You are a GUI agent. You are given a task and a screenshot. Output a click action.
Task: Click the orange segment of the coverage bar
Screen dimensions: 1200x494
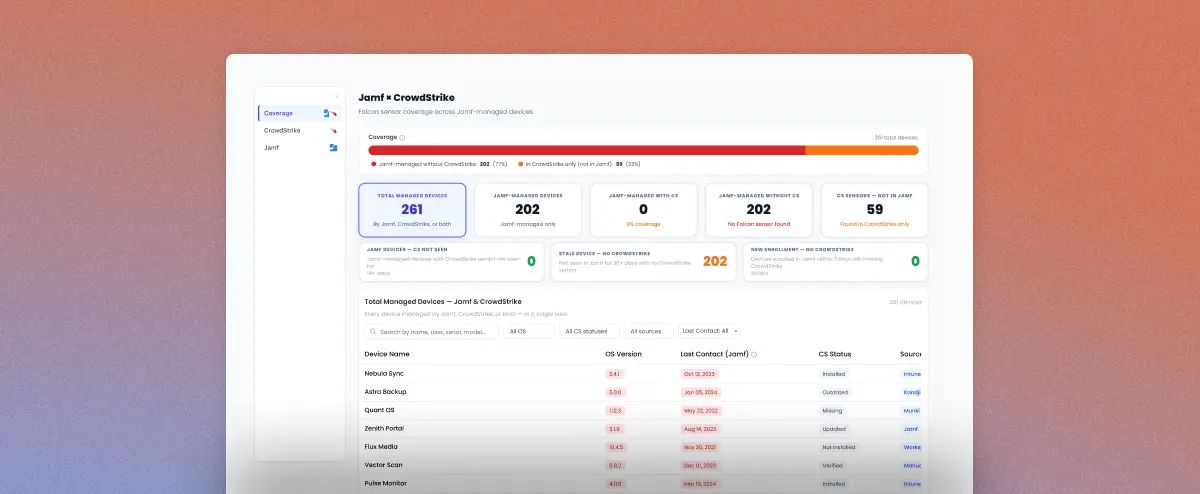862,150
